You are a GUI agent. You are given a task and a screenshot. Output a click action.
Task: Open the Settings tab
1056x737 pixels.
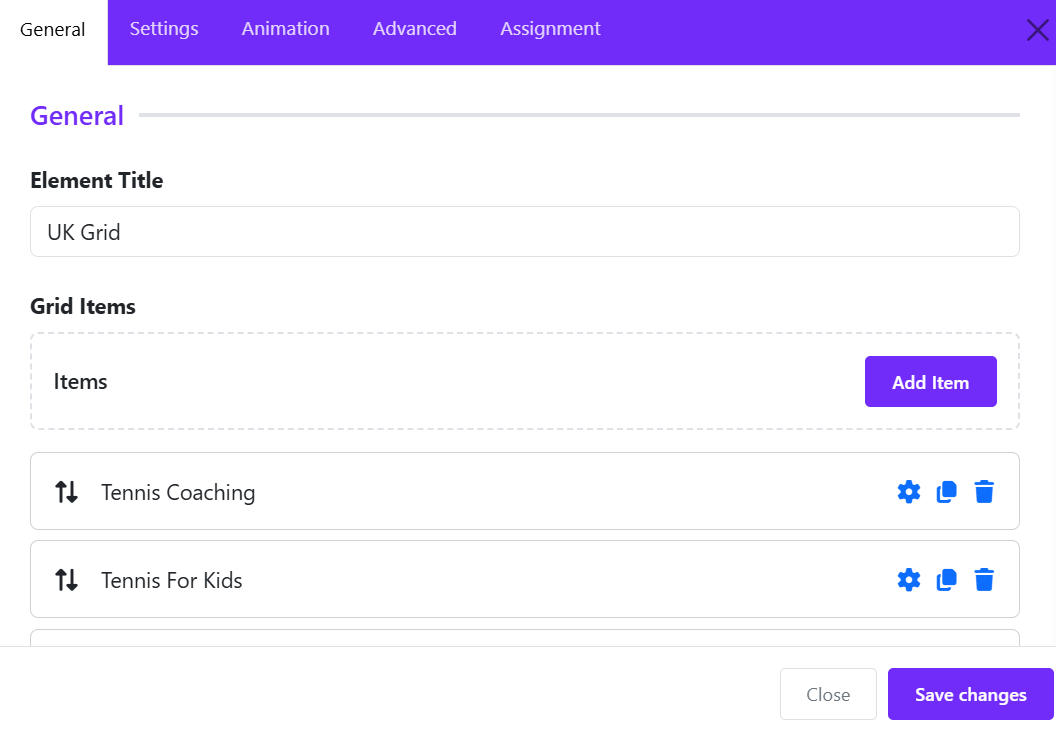coord(164,29)
